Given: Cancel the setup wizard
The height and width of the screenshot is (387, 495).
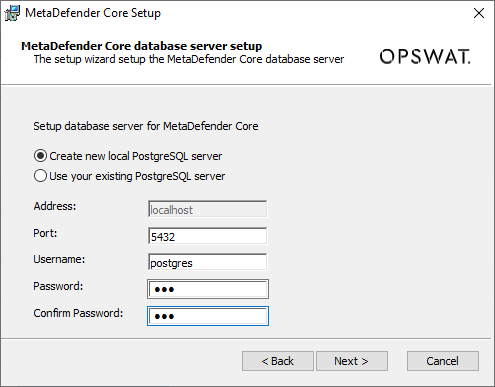Looking at the screenshot, I should click(x=443, y=361).
